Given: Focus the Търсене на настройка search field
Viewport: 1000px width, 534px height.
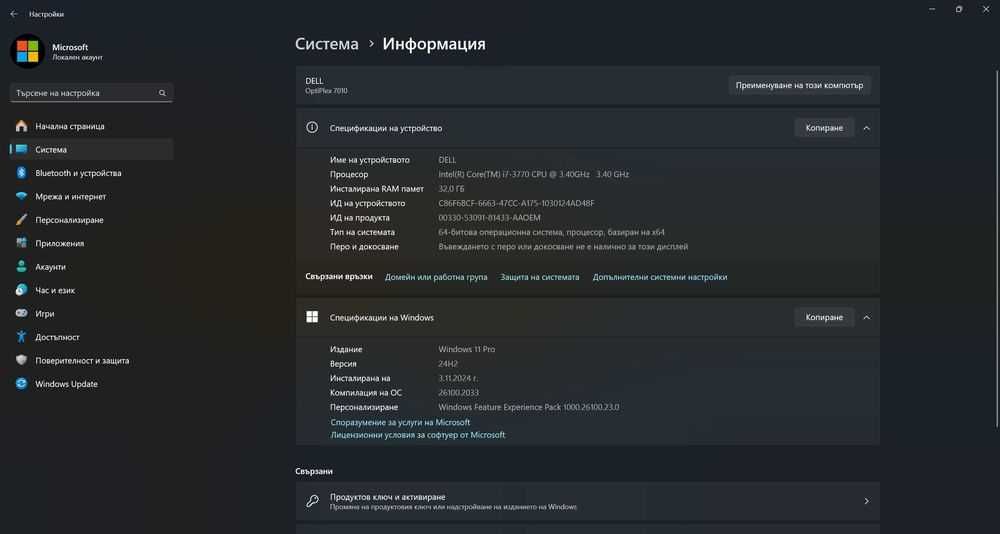Looking at the screenshot, I should (x=85, y=93).
